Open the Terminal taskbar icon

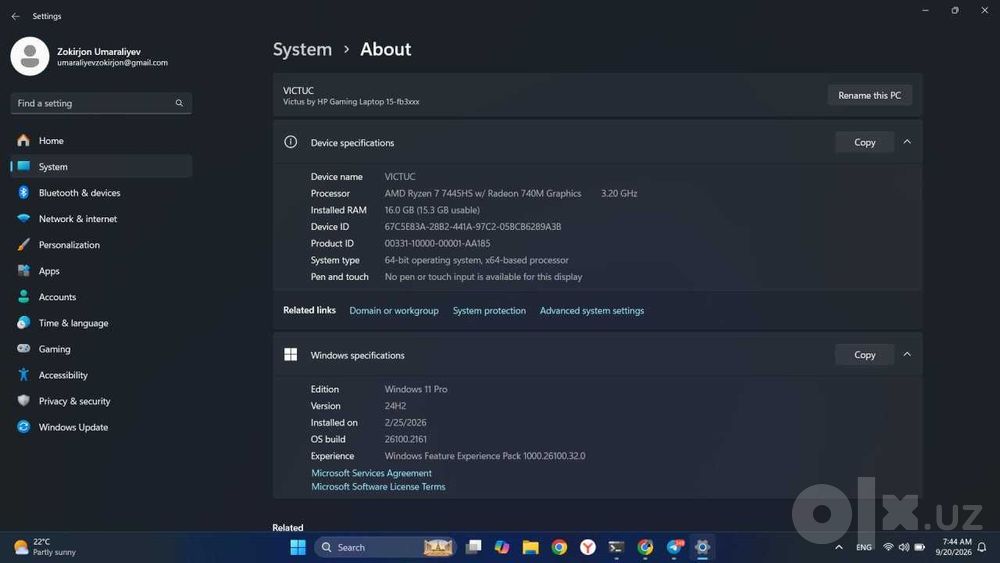(616, 547)
